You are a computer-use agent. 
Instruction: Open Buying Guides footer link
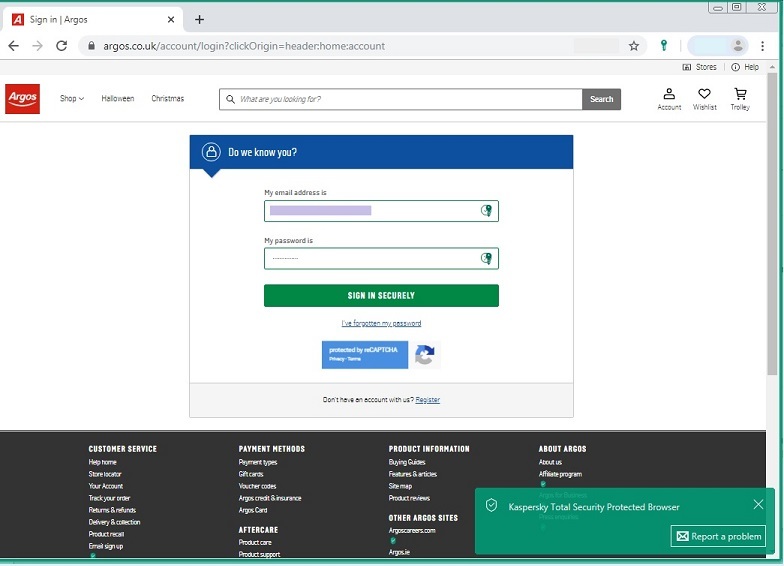pyautogui.click(x=407, y=462)
